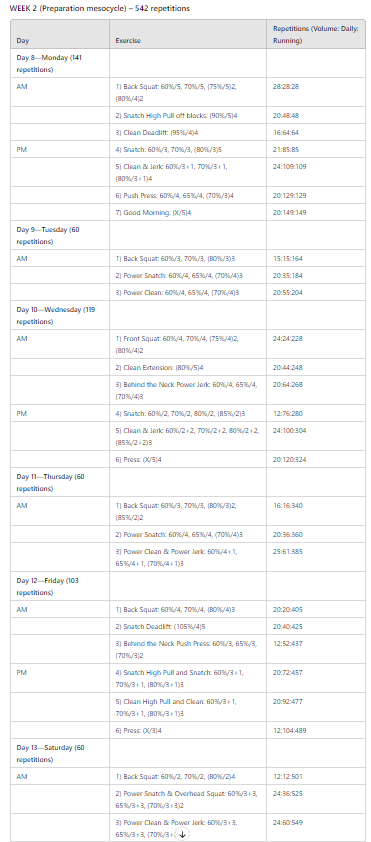Image resolution: width=371 pixels, height=842 pixels.
Task: Click the Snatch High Pull off blocks cell
Action: [188, 115]
